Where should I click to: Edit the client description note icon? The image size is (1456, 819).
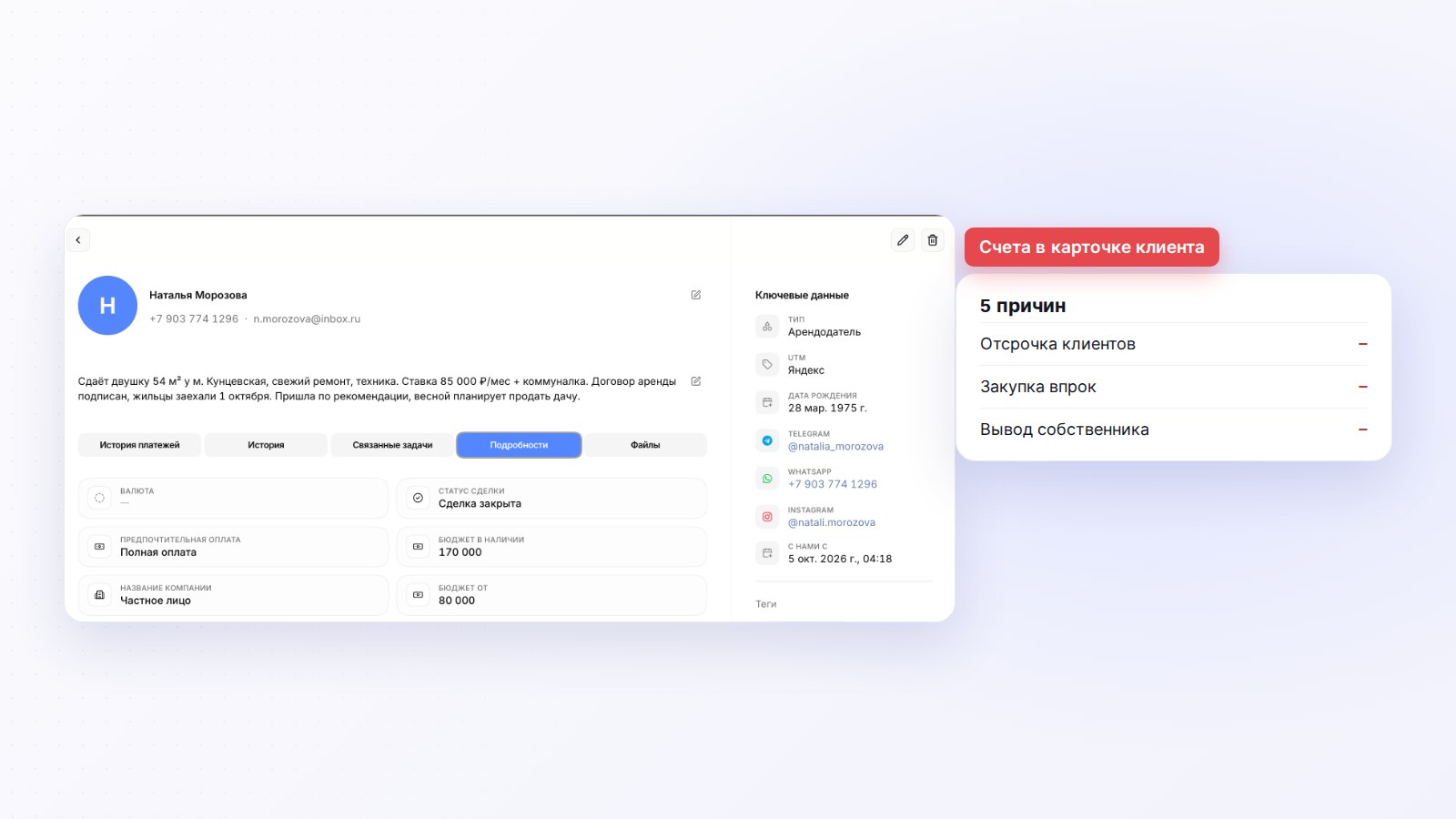[696, 381]
